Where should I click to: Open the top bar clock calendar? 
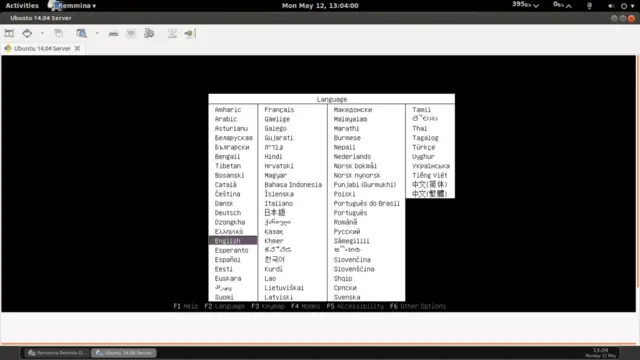click(x=320, y=6)
